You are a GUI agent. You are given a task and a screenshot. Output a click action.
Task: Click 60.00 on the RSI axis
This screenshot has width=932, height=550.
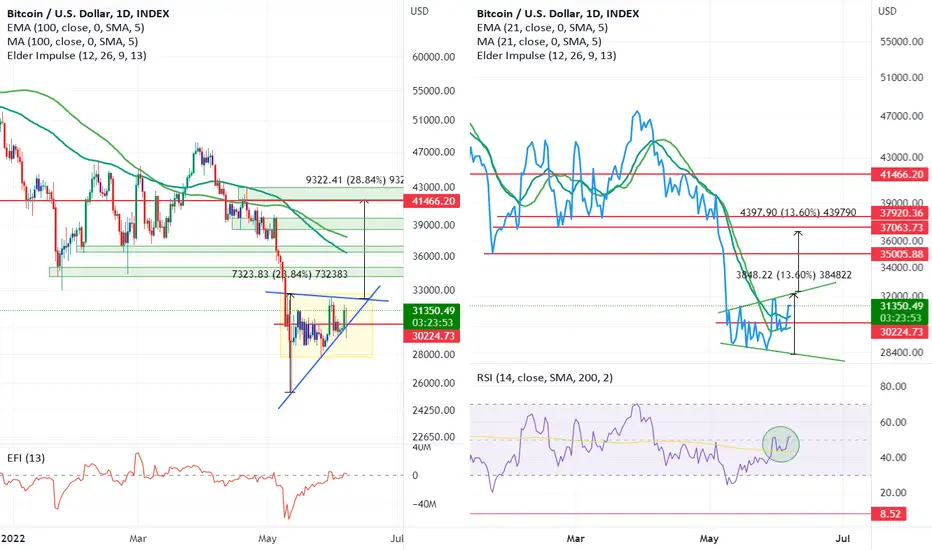tap(893, 422)
